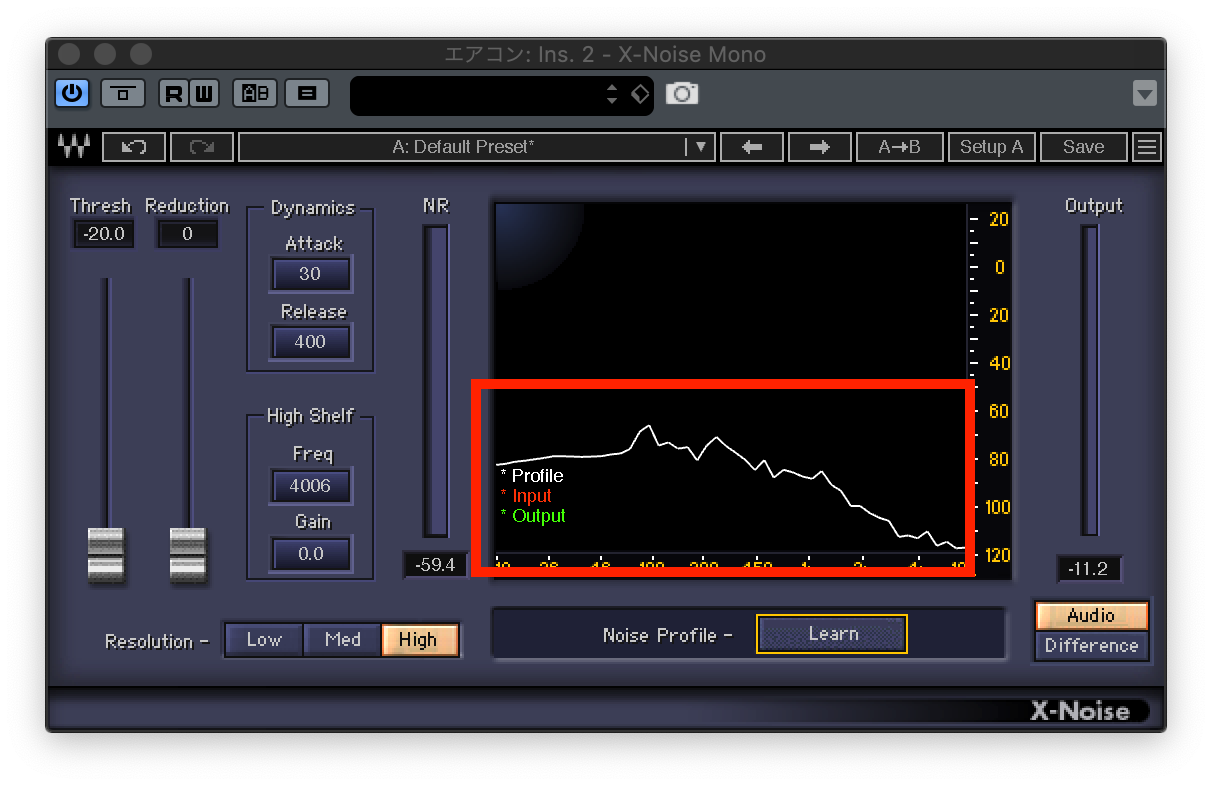Toggle the green Output trace in the graph
Image resolution: width=1212 pixels, height=786 pixels.
click(x=539, y=516)
